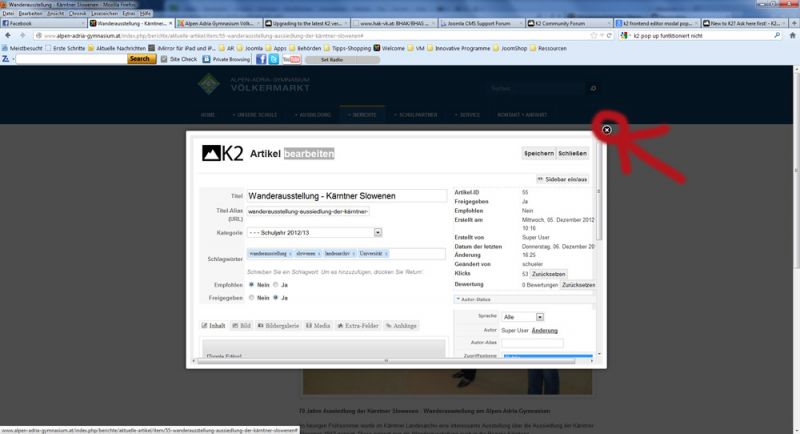
Task: Switch to Upgrading to the latest K2 tab
Action: [306, 23]
